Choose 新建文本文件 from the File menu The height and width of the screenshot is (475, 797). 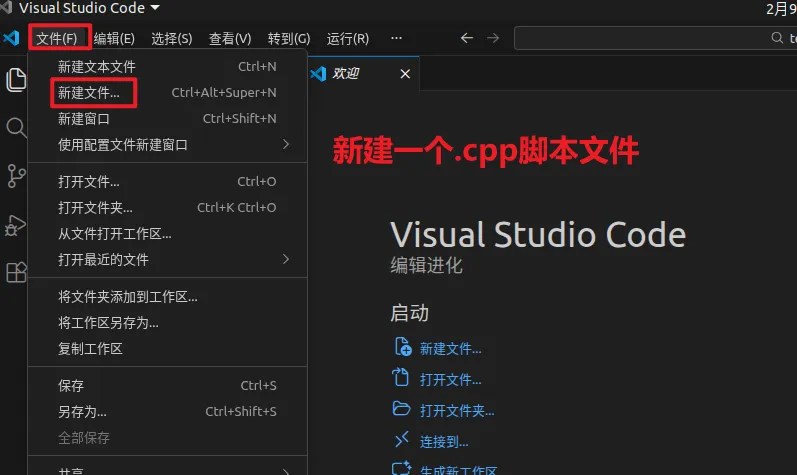(x=168, y=67)
